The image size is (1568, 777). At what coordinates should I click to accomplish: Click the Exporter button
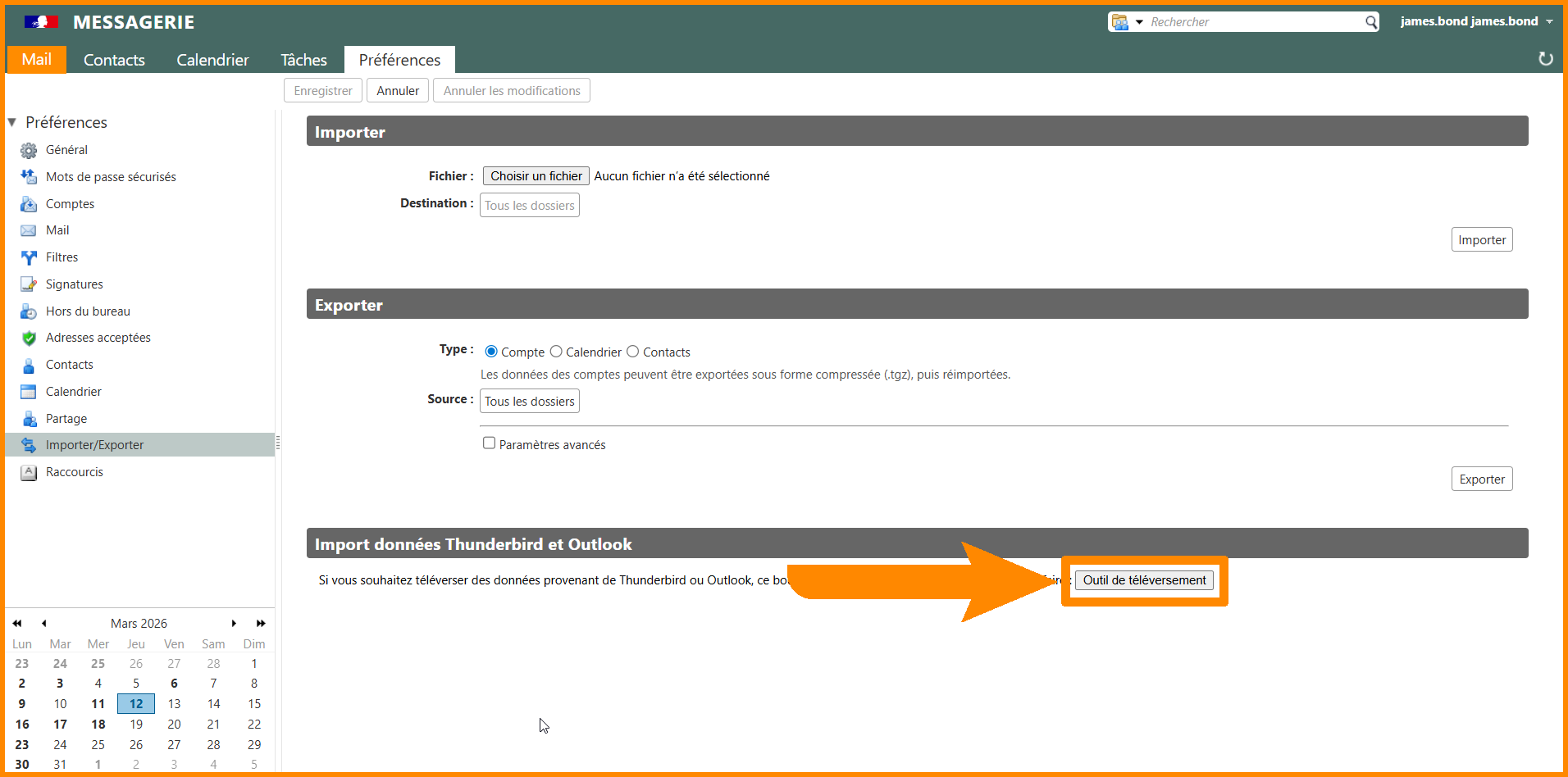1481,479
